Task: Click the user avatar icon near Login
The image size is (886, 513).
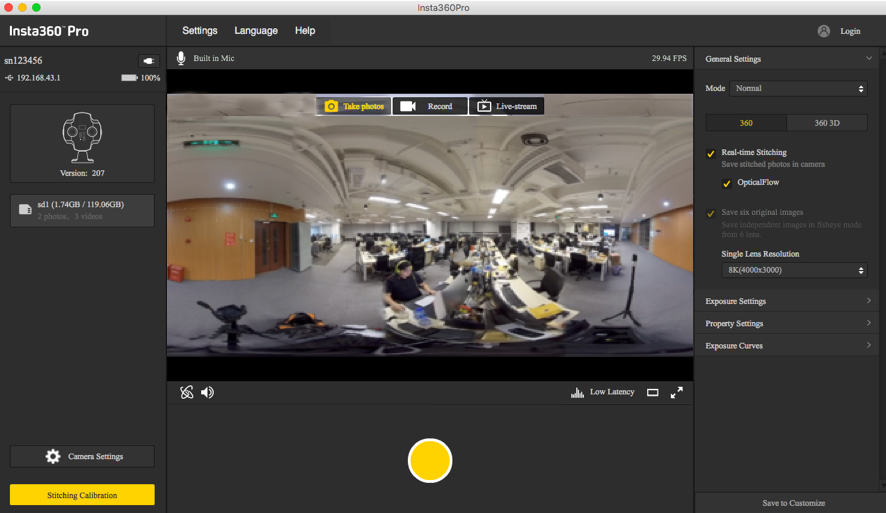Action: tap(824, 31)
